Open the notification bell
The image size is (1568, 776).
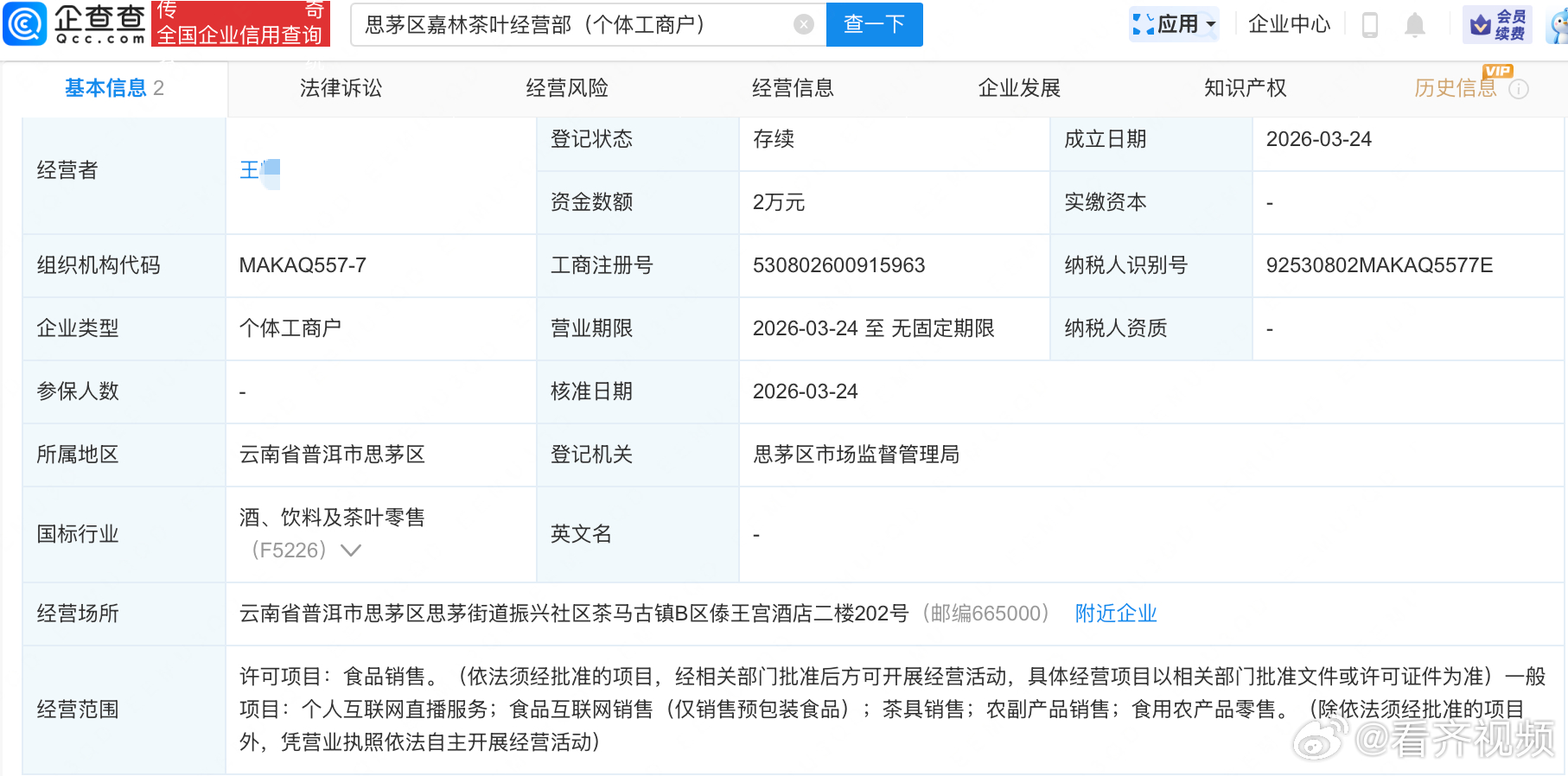coord(1415,24)
